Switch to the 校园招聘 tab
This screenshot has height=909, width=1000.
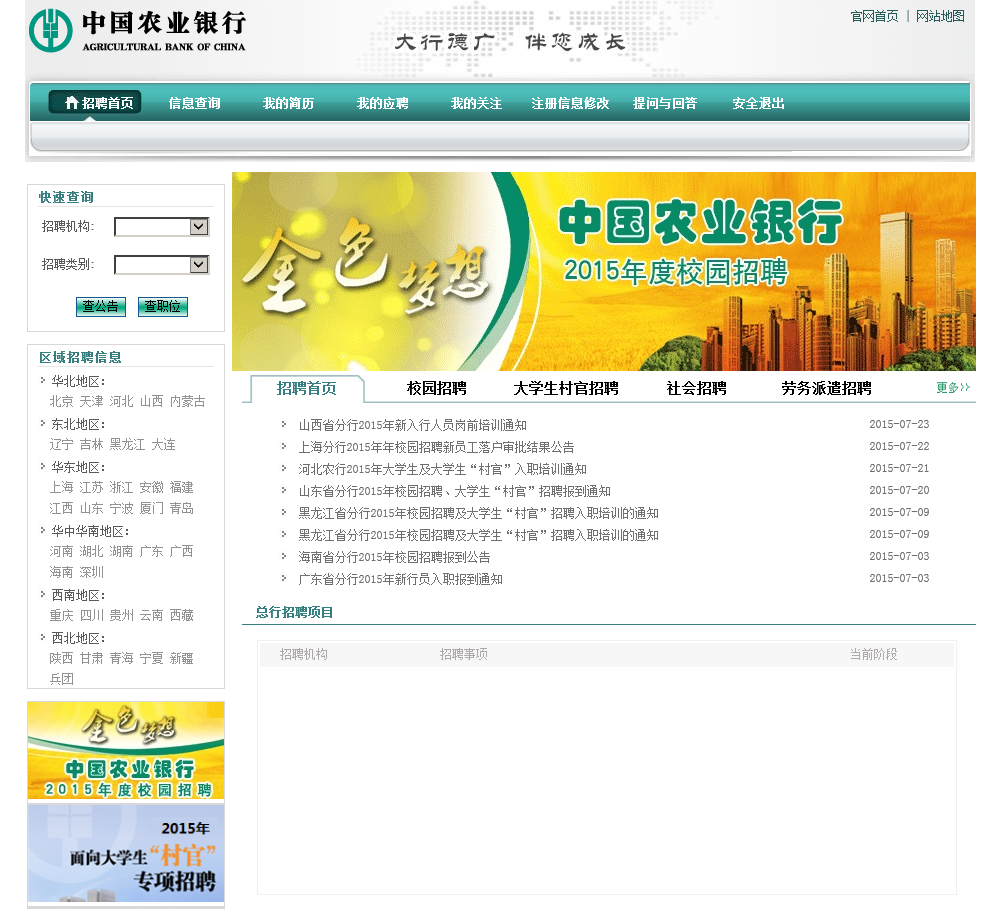point(437,388)
